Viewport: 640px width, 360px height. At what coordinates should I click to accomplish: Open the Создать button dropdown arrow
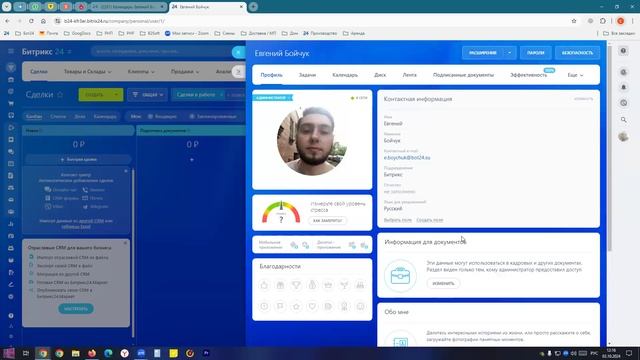tap(116, 95)
